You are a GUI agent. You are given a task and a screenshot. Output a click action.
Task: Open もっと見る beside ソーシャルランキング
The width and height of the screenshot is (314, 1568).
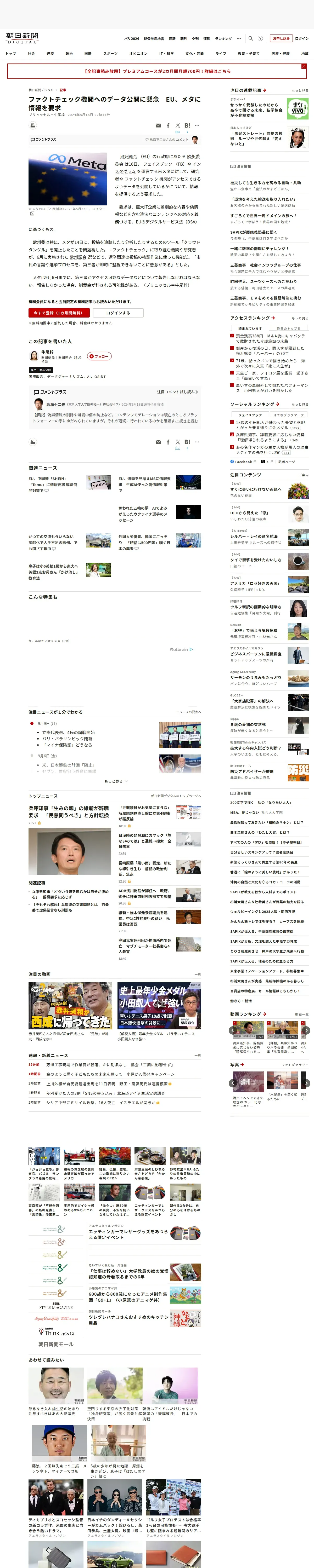click(x=300, y=404)
